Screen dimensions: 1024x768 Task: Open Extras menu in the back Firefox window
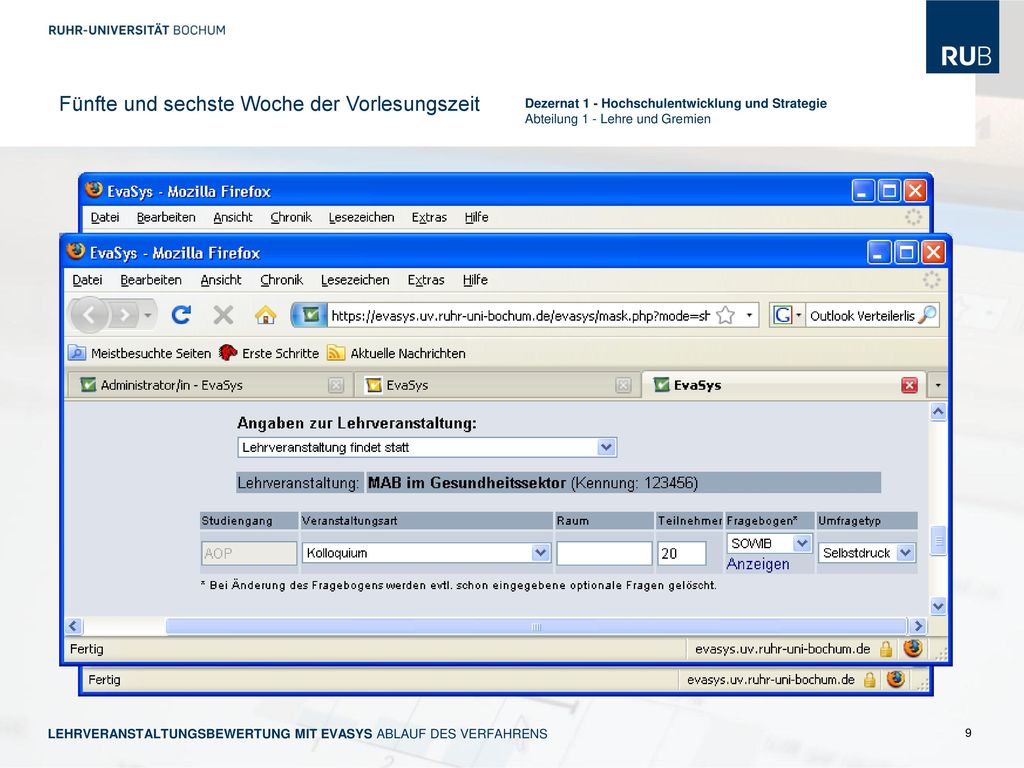(429, 217)
